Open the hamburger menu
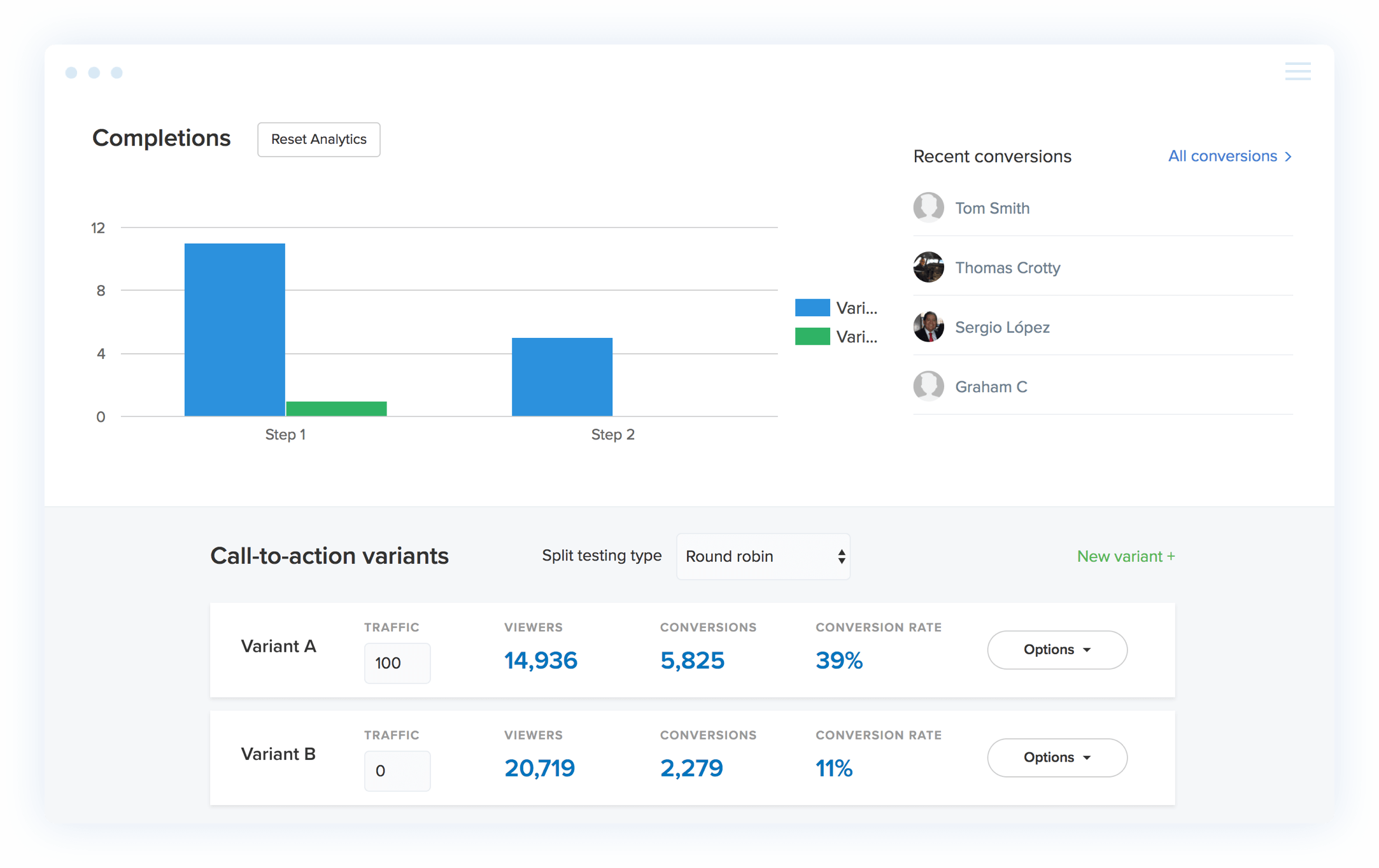Screen dimensions: 1379x868 pyautogui.click(x=1298, y=71)
